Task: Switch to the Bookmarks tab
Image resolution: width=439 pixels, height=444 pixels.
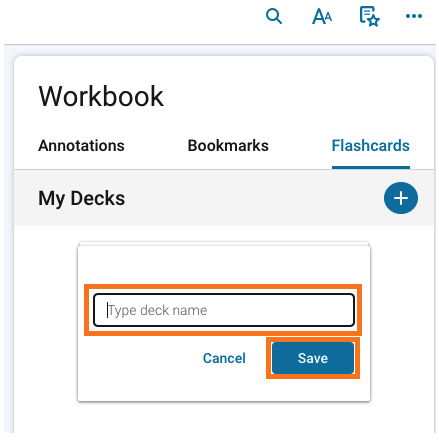Action: 228,146
